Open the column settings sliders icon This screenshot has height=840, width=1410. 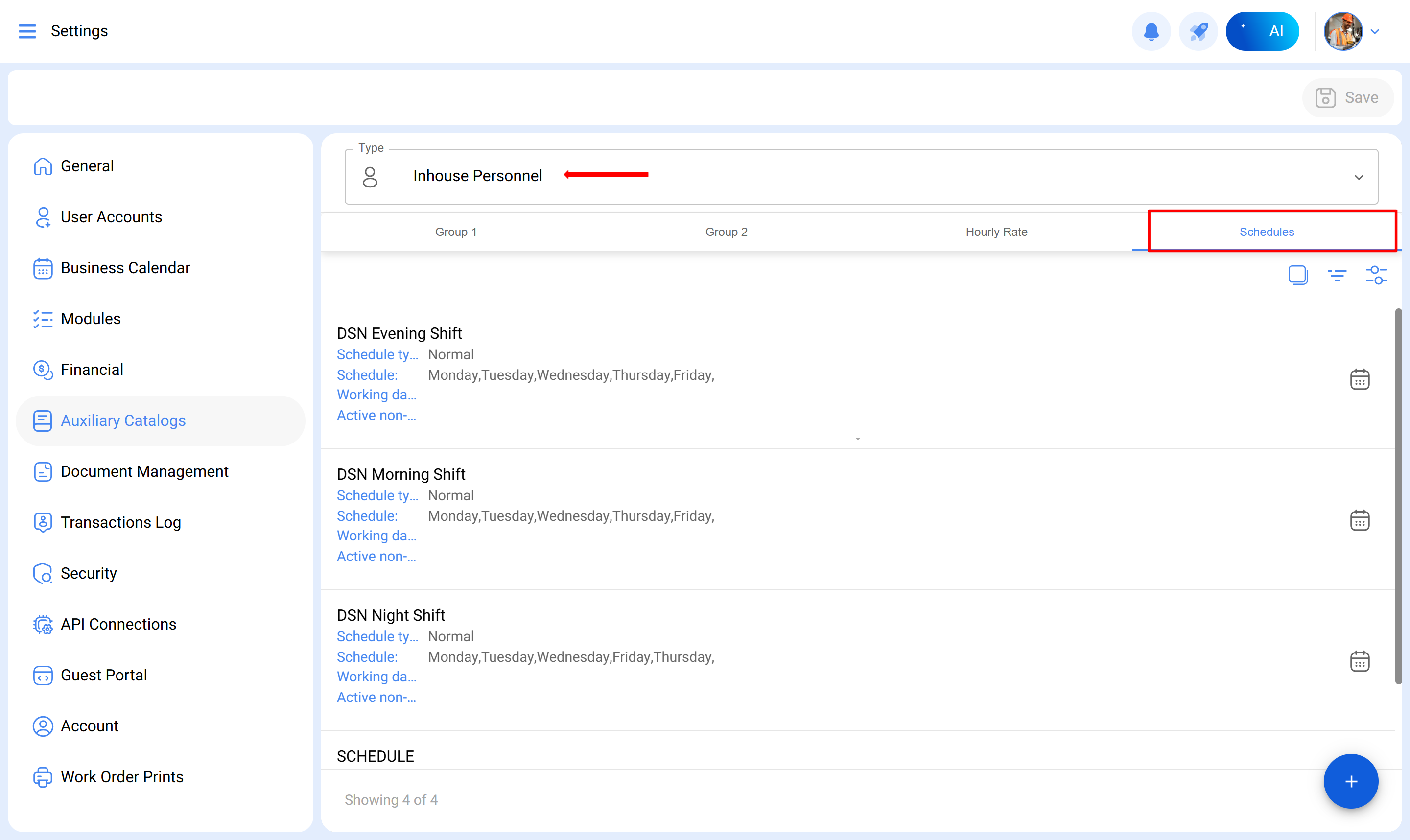1376,276
